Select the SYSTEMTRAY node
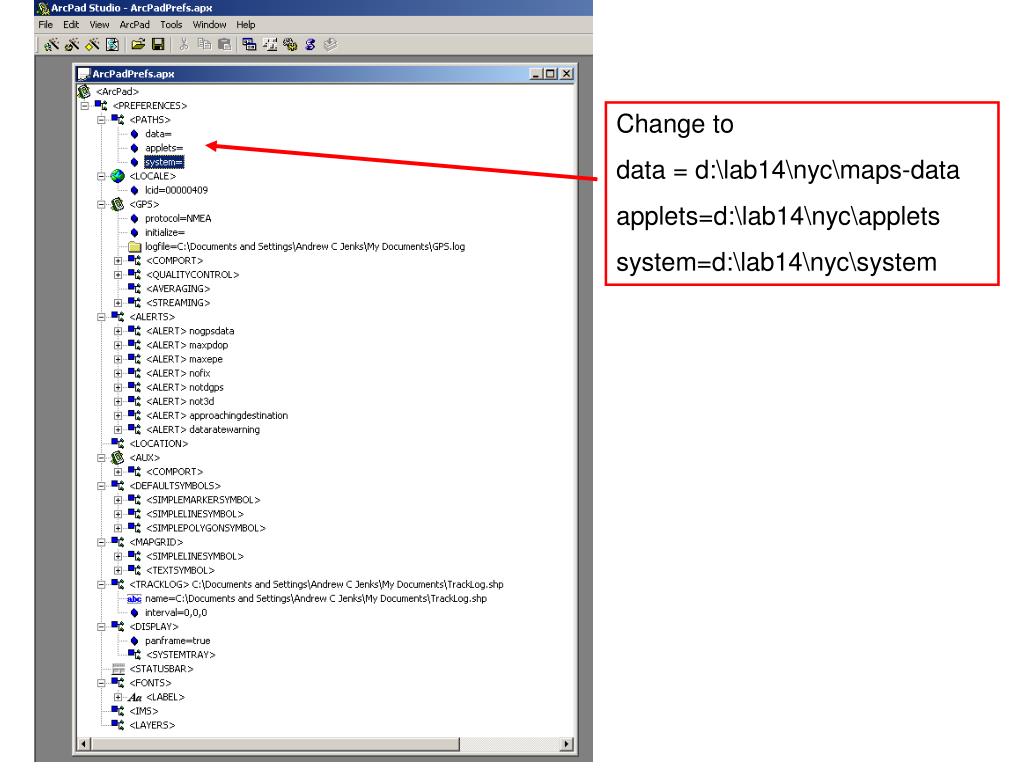 tap(181, 655)
